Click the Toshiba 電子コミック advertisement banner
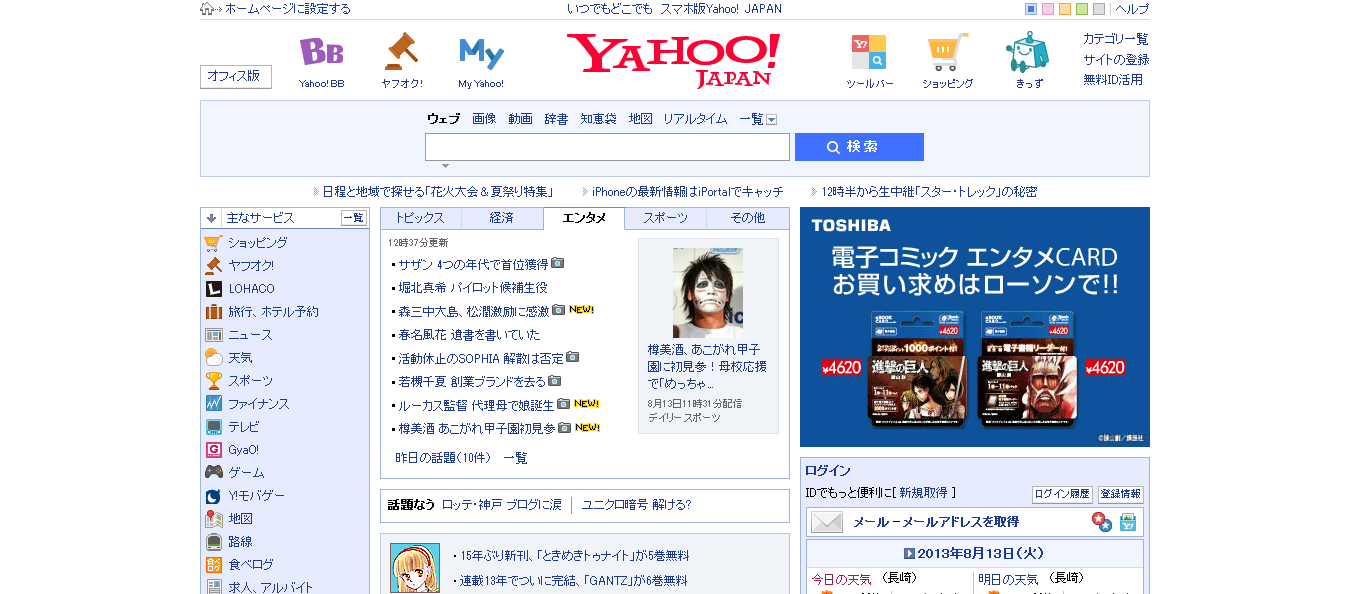Image resolution: width=1349 pixels, height=594 pixels. (x=975, y=327)
